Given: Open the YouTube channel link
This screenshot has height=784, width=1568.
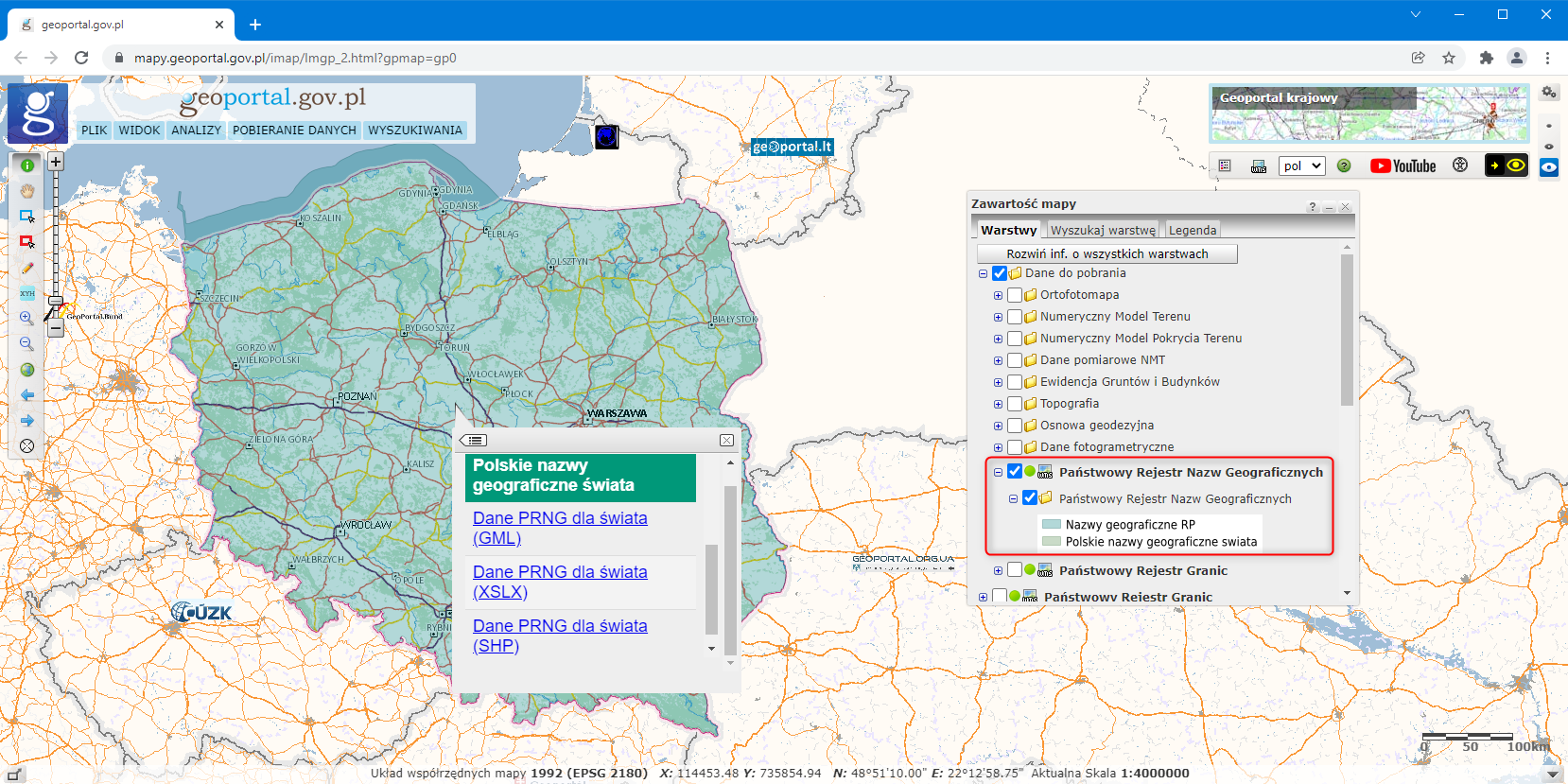Looking at the screenshot, I should coord(1403,166).
